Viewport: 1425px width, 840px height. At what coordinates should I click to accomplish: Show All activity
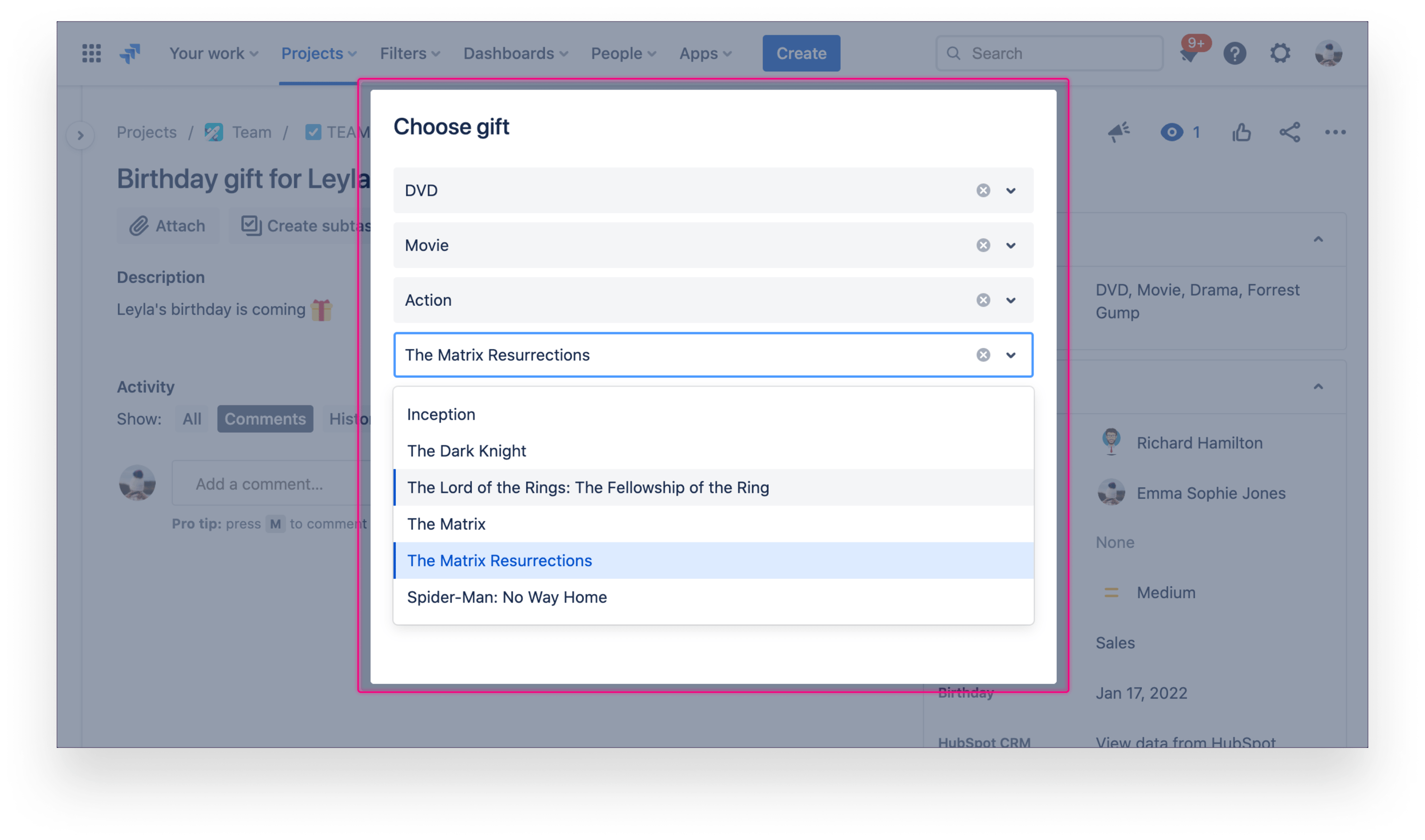point(191,419)
